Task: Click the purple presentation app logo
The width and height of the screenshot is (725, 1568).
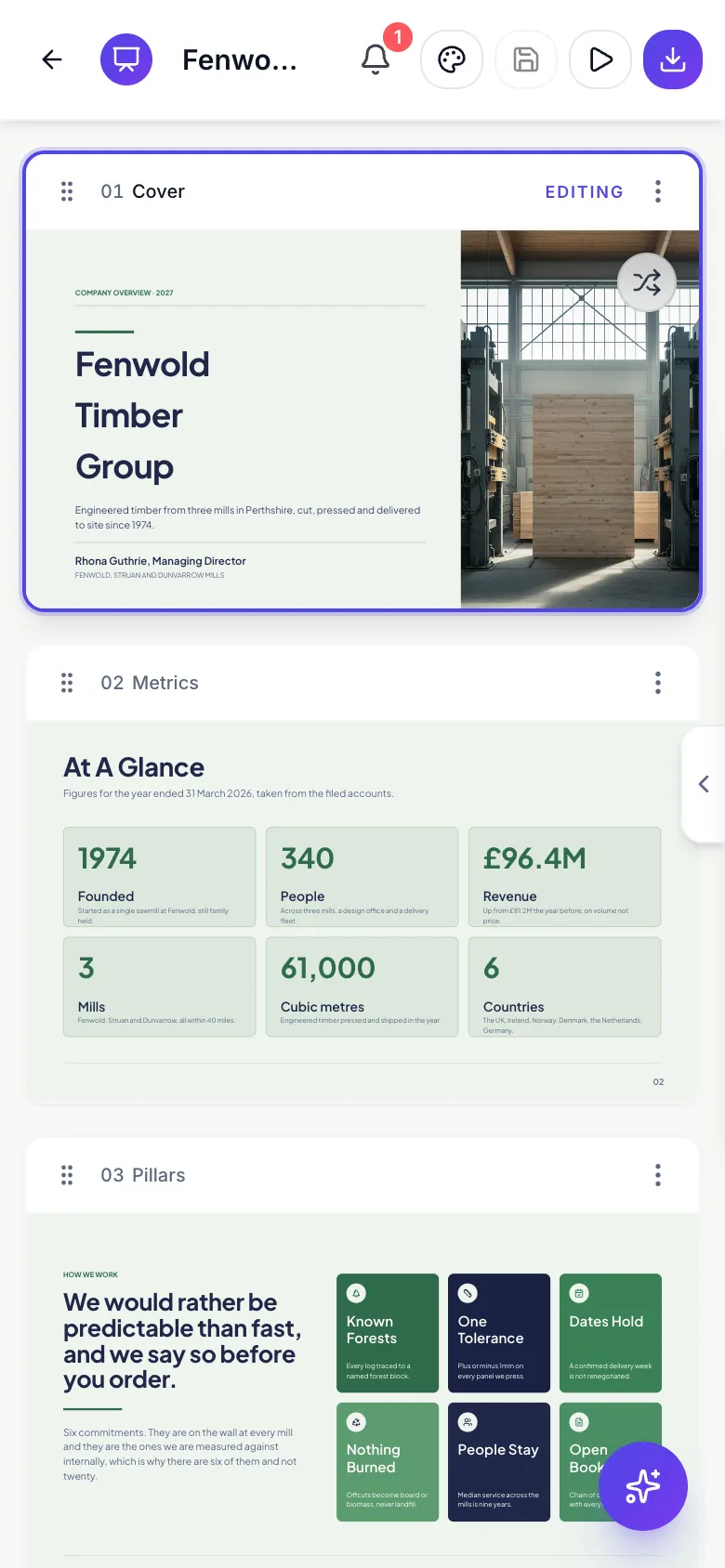Action: 126,59
